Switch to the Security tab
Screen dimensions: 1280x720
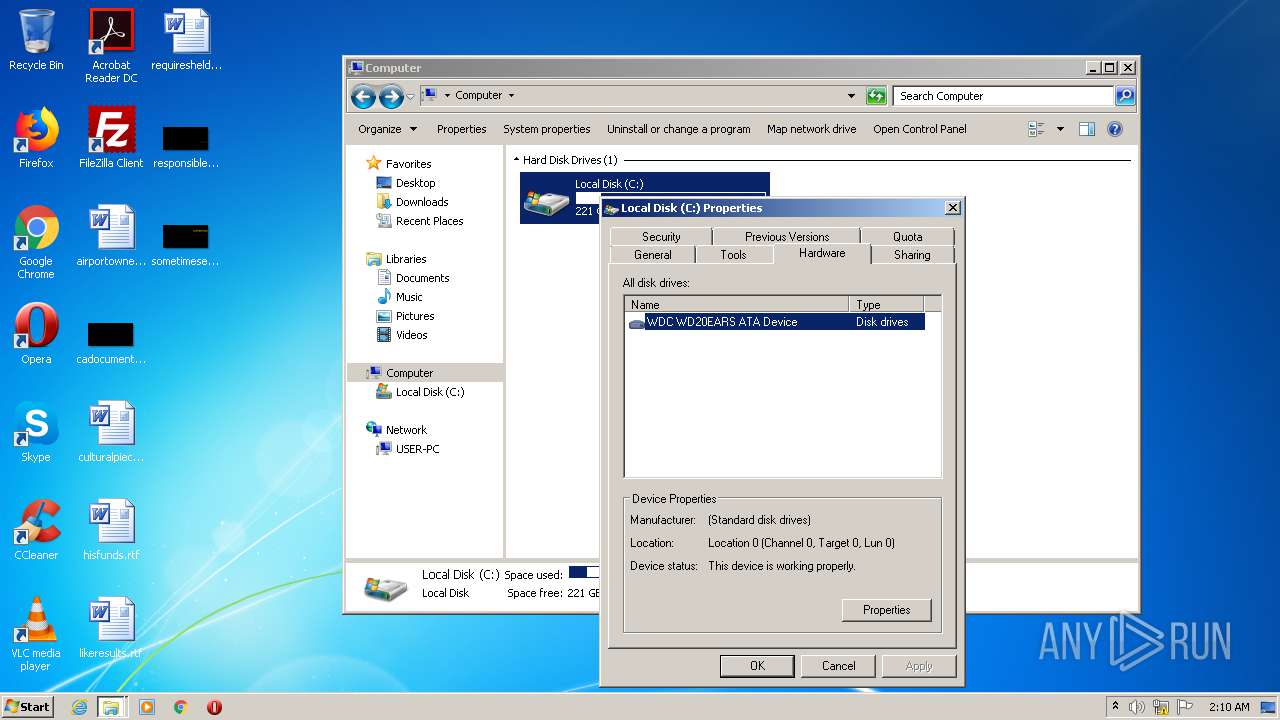pyautogui.click(x=661, y=237)
